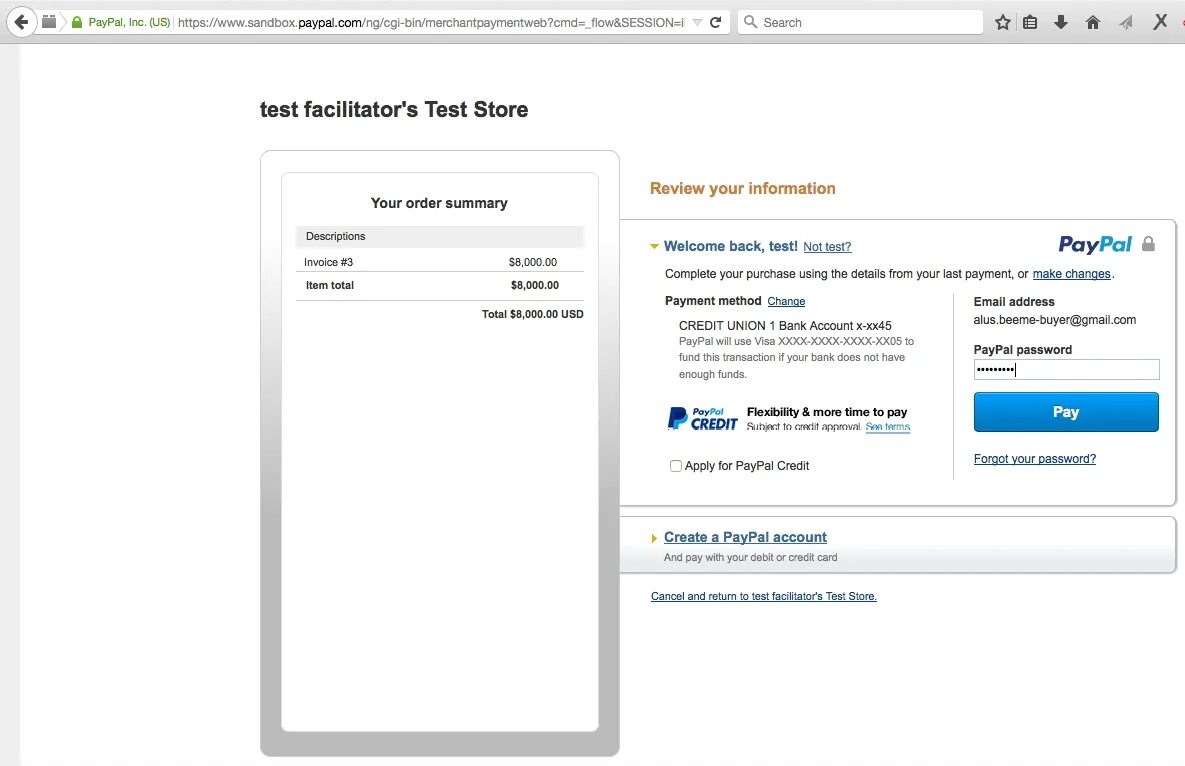The image size is (1185, 766).
Task: Click 'And pay with your debit or credit card'
Action: (750, 558)
